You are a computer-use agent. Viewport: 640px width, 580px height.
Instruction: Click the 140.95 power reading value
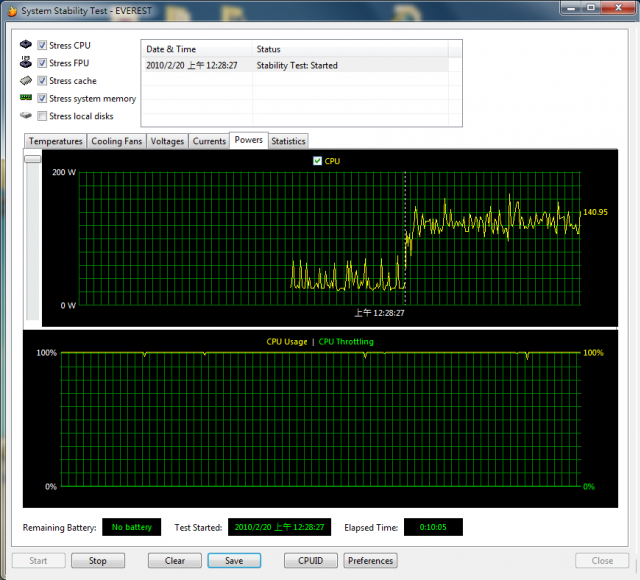pos(595,212)
